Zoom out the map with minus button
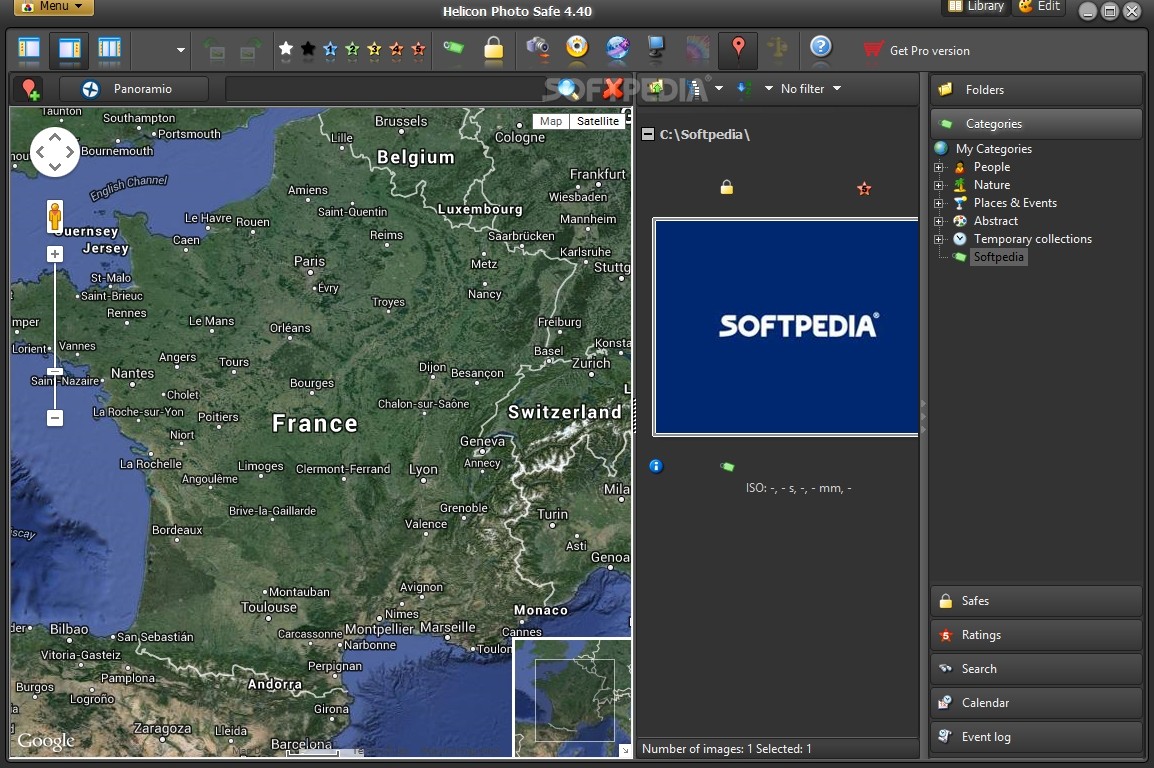 pyautogui.click(x=54, y=418)
